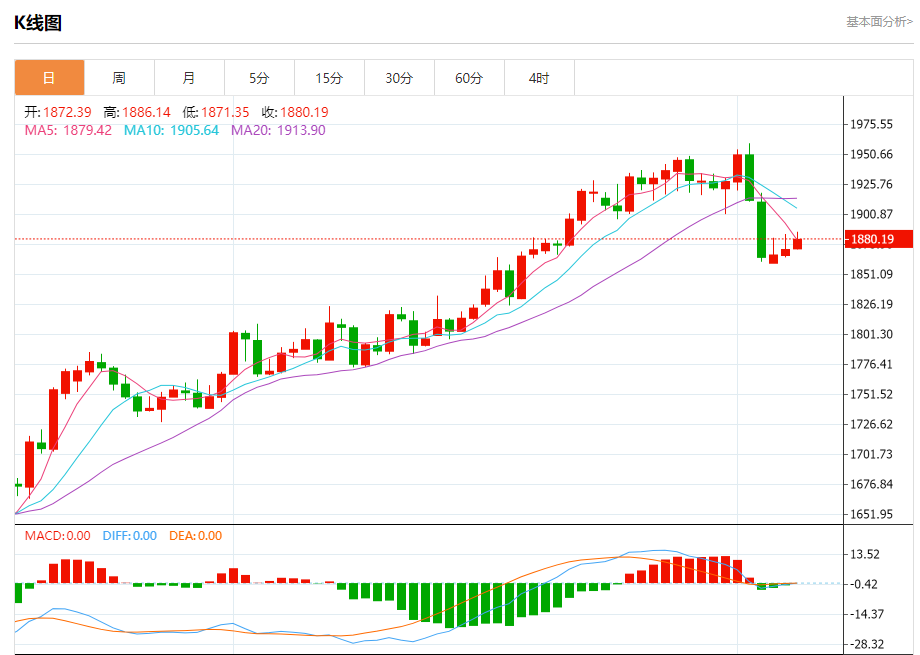Click the 1726.62 price axis label
The image size is (920, 655).
pos(872,424)
